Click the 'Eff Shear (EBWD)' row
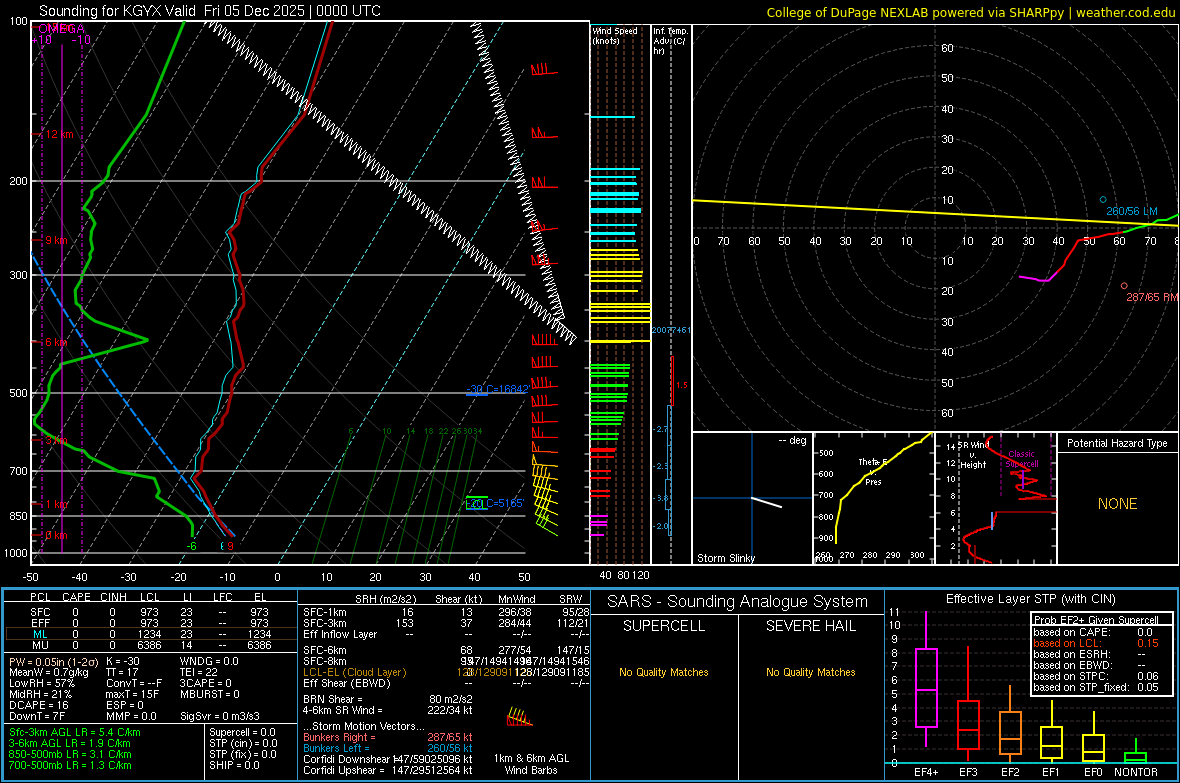Image resolution: width=1180 pixels, height=783 pixels. click(446, 684)
